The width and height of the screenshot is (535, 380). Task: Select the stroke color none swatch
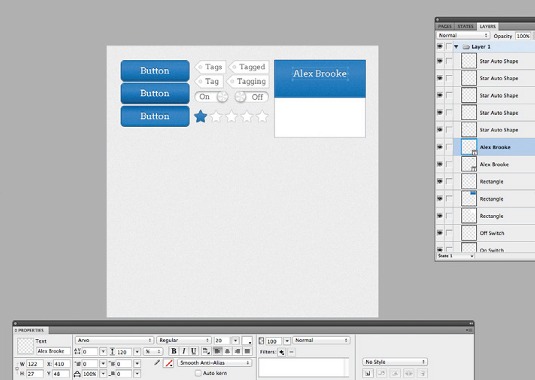pos(169,363)
